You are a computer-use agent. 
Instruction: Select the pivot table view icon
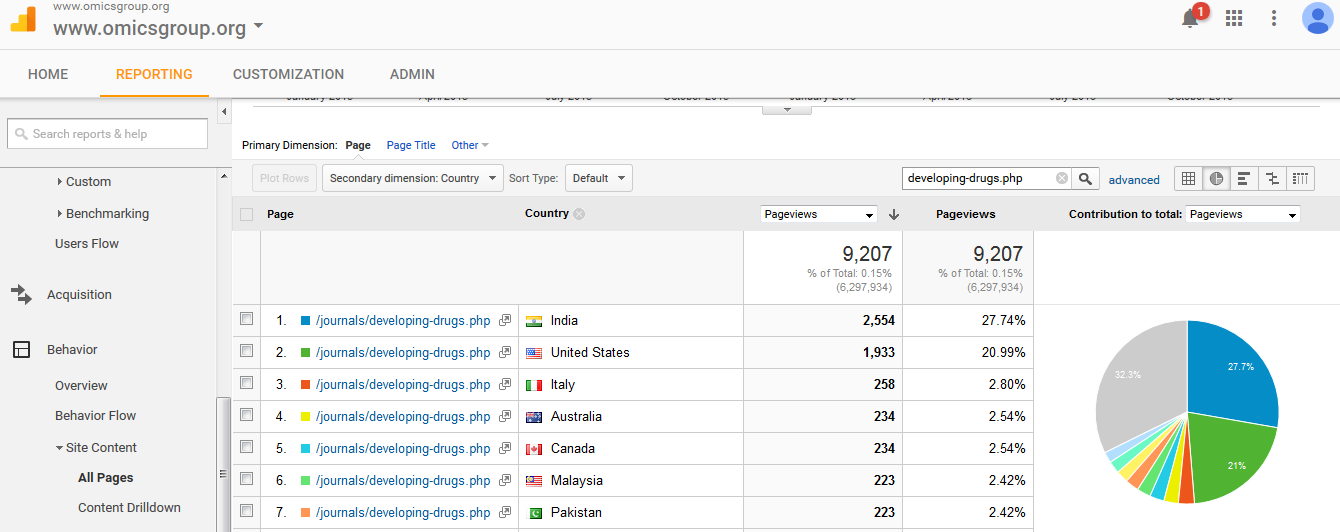pos(1300,179)
